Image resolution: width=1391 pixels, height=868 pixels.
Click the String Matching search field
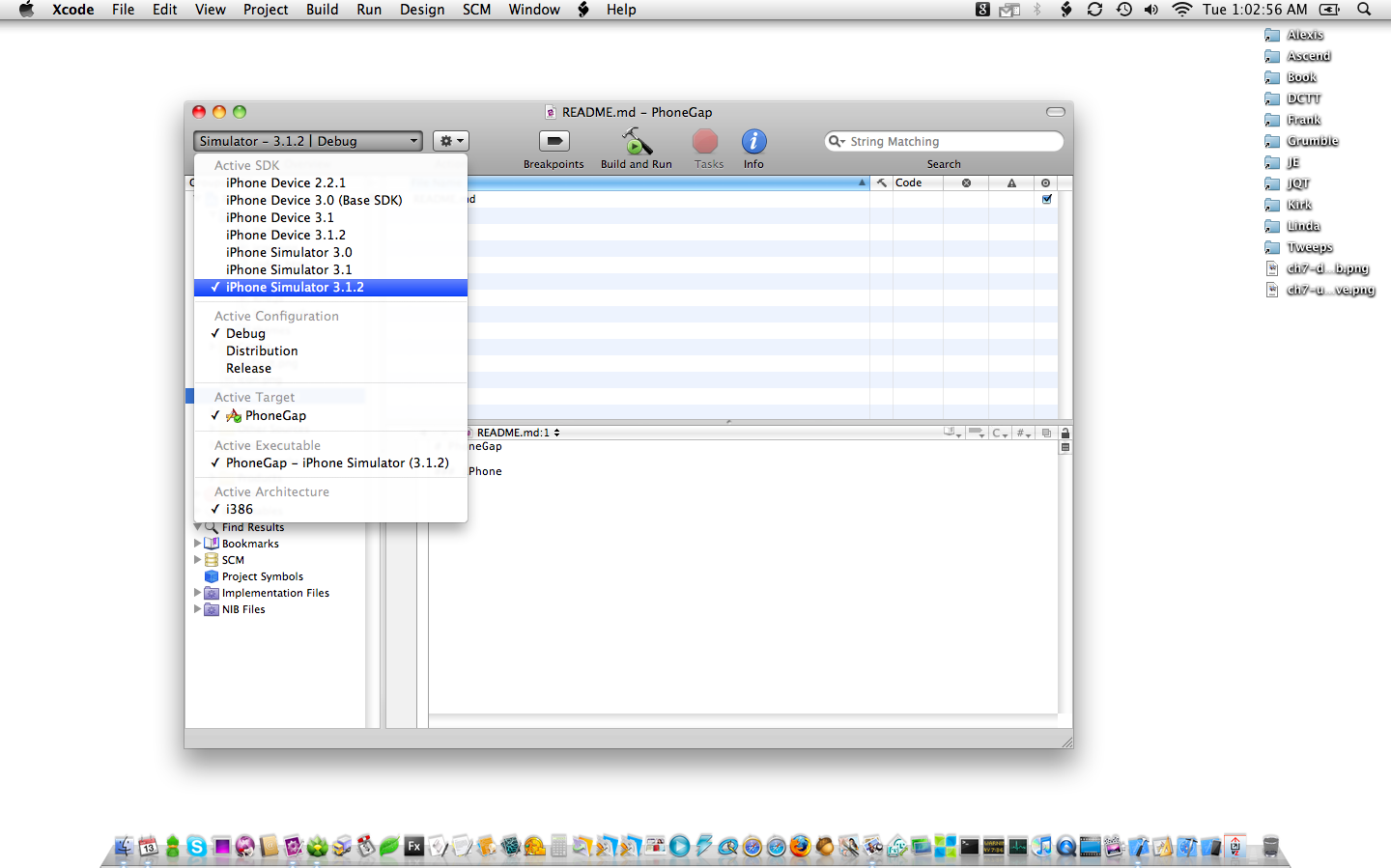[x=951, y=142]
